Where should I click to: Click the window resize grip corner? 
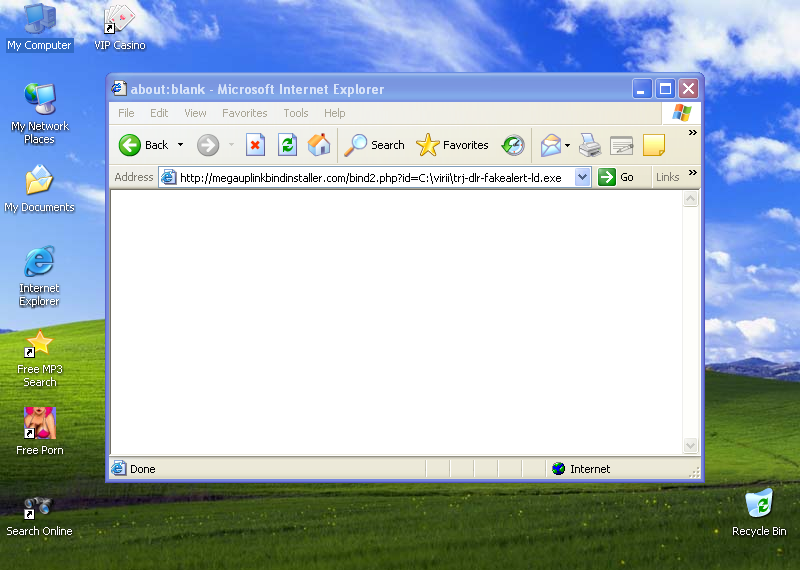click(x=694, y=472)
